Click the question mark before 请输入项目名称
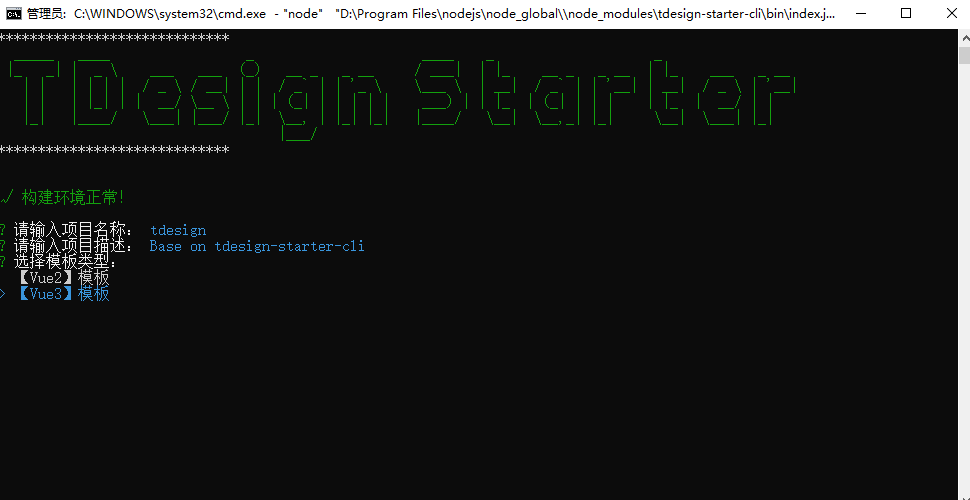The image size is (970, 500). [3, 230]
